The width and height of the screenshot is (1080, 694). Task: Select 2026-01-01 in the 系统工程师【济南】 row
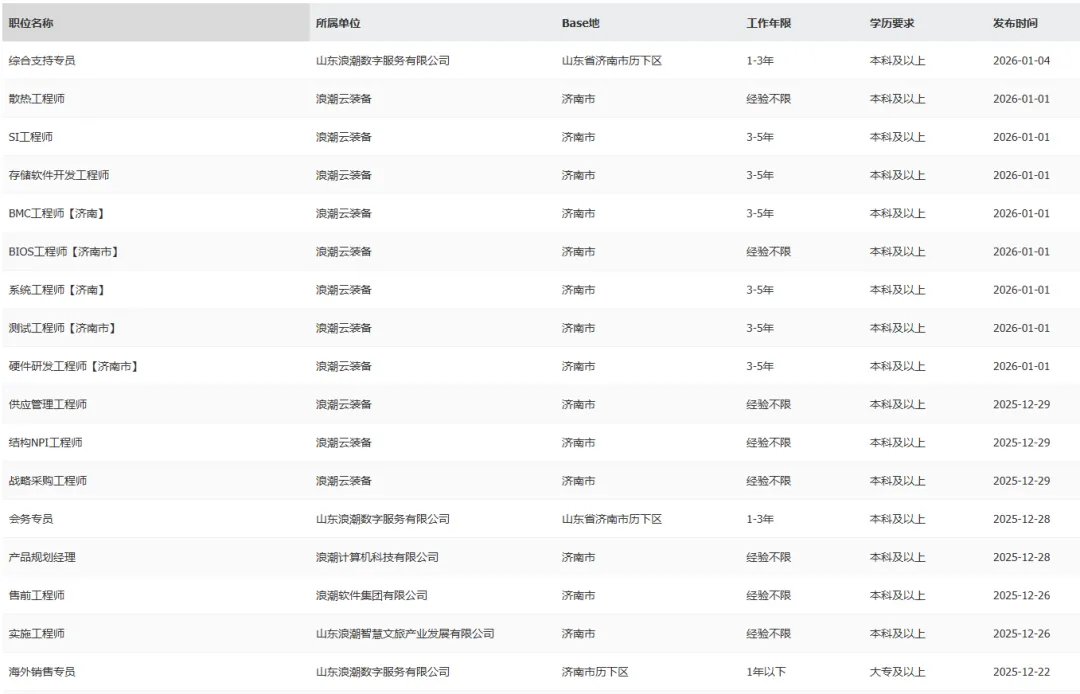1021,290
